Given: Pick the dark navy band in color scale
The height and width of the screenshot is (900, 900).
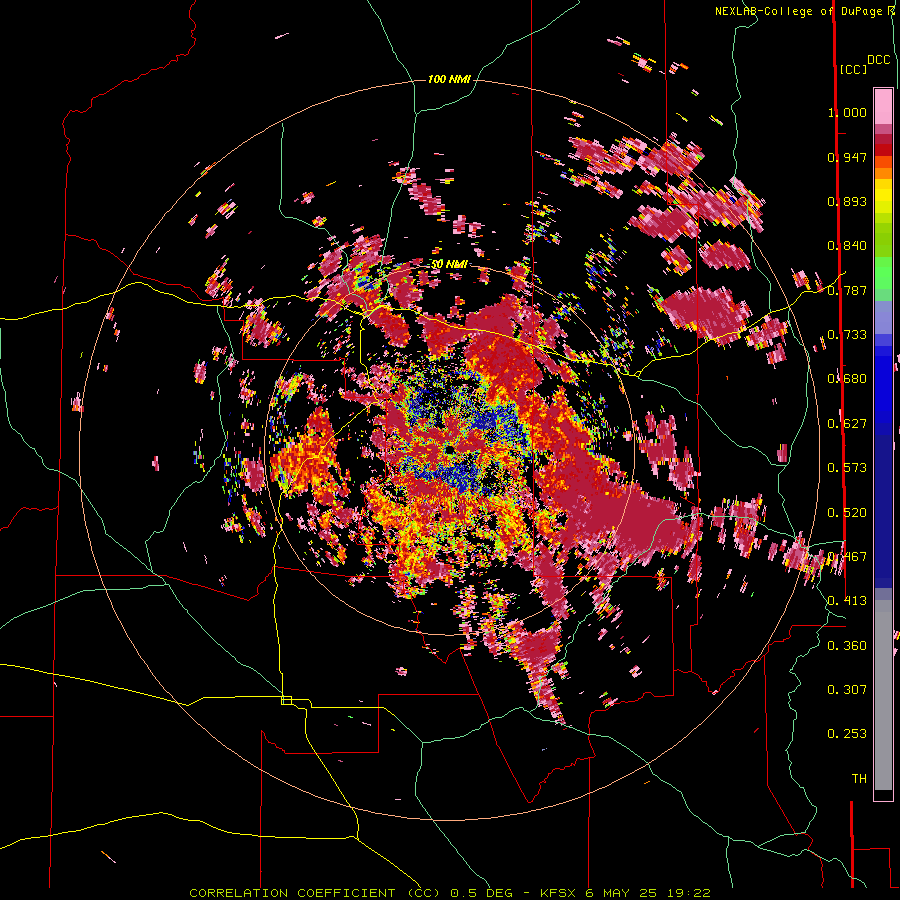Looking at the screenshot, I should tap(883, 511).
